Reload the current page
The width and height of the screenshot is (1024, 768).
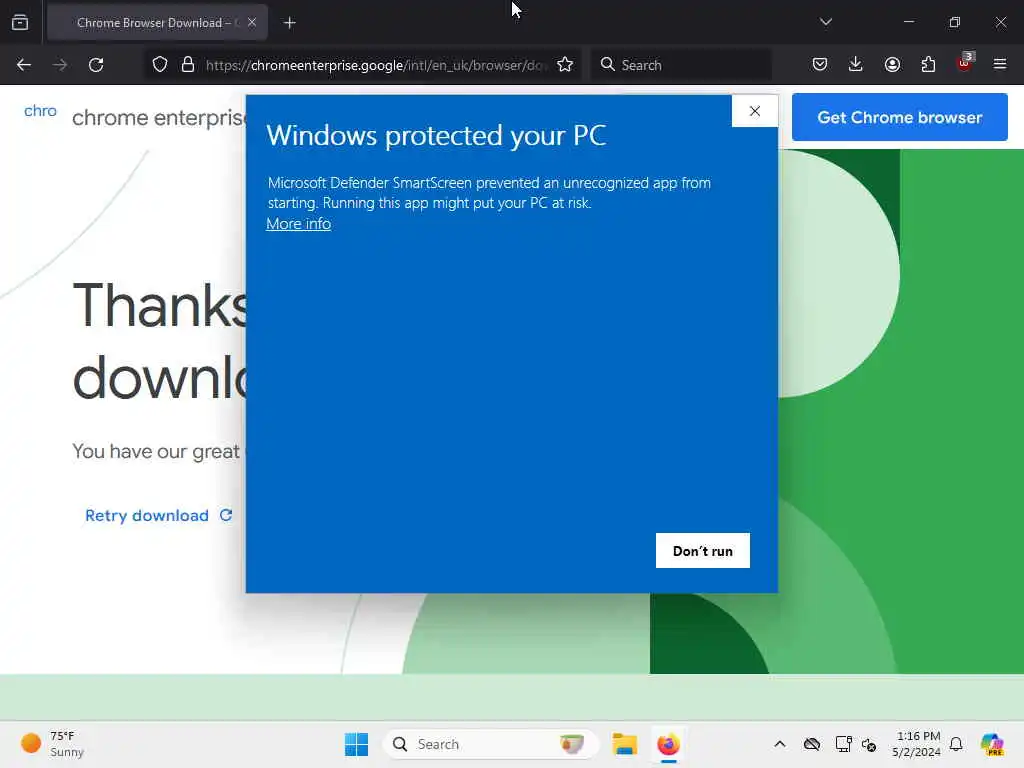click(96, 65)
